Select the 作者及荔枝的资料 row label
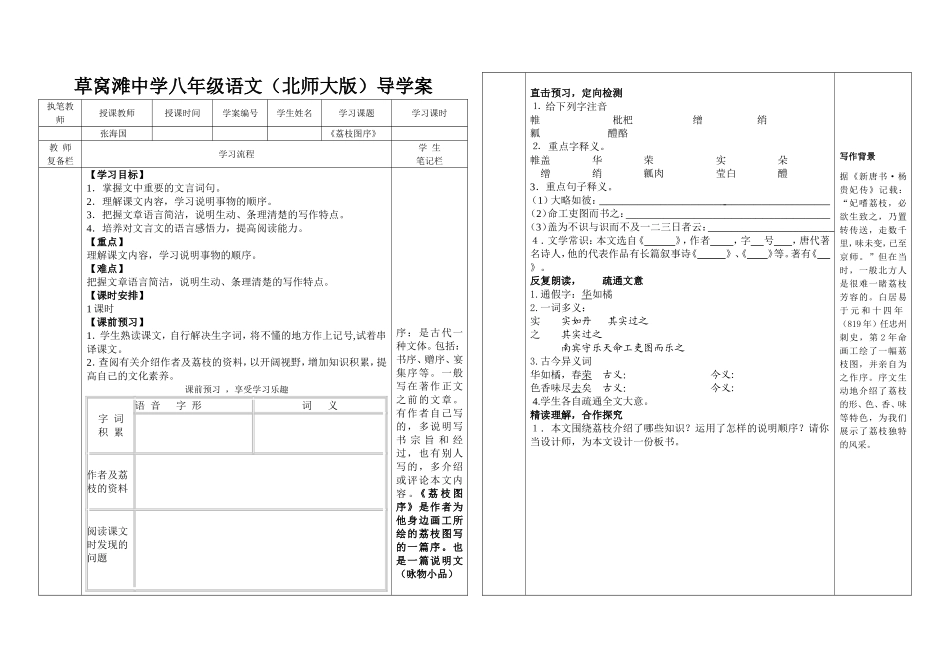950x658 pixels. tap(108, 482)
